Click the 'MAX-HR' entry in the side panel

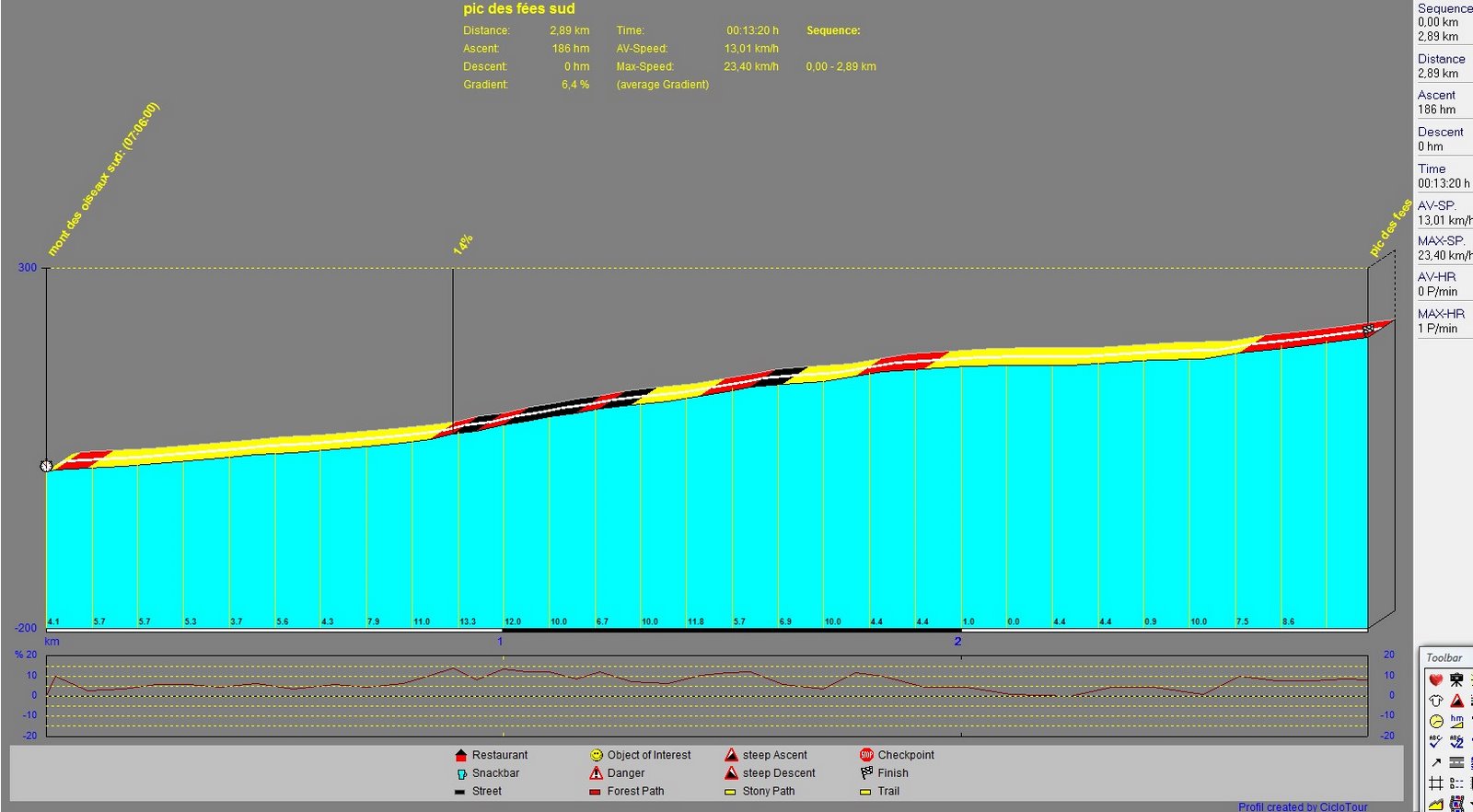[x=1441, y=314]
